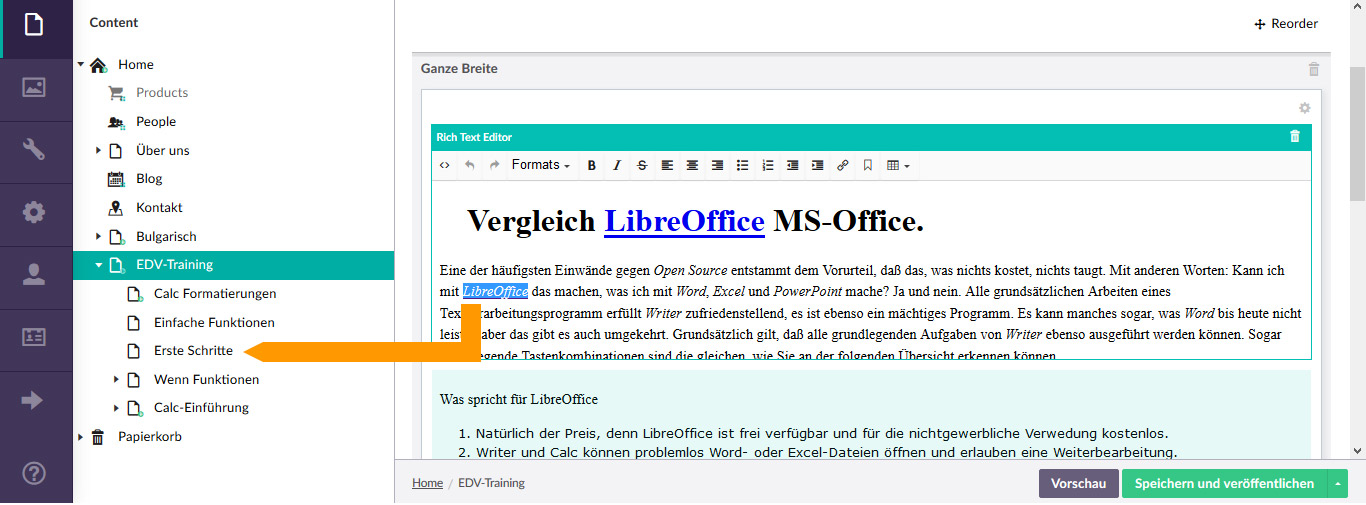The height and width of the screenshot is (505, 1366).
Task: Click the Vorschau preview button
Action: click(x=1078, y=483)
